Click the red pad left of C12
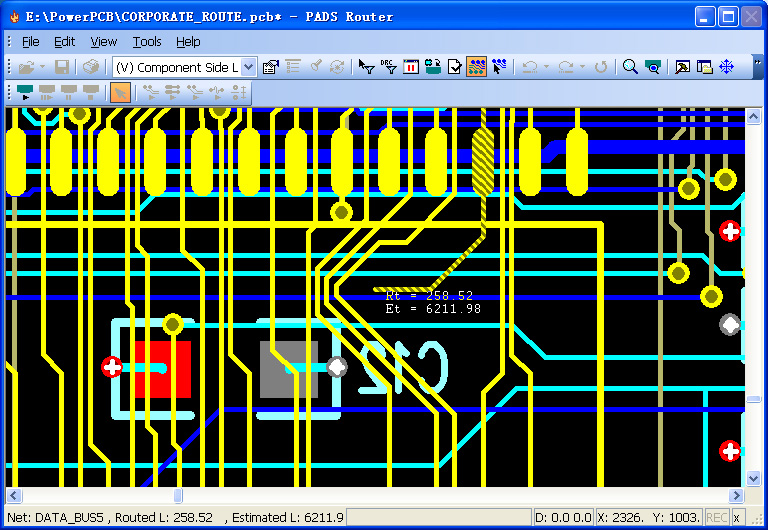Image resolution: width=768 pixels, height=530 pixels. pyautogui.click(x=162, y=370)
